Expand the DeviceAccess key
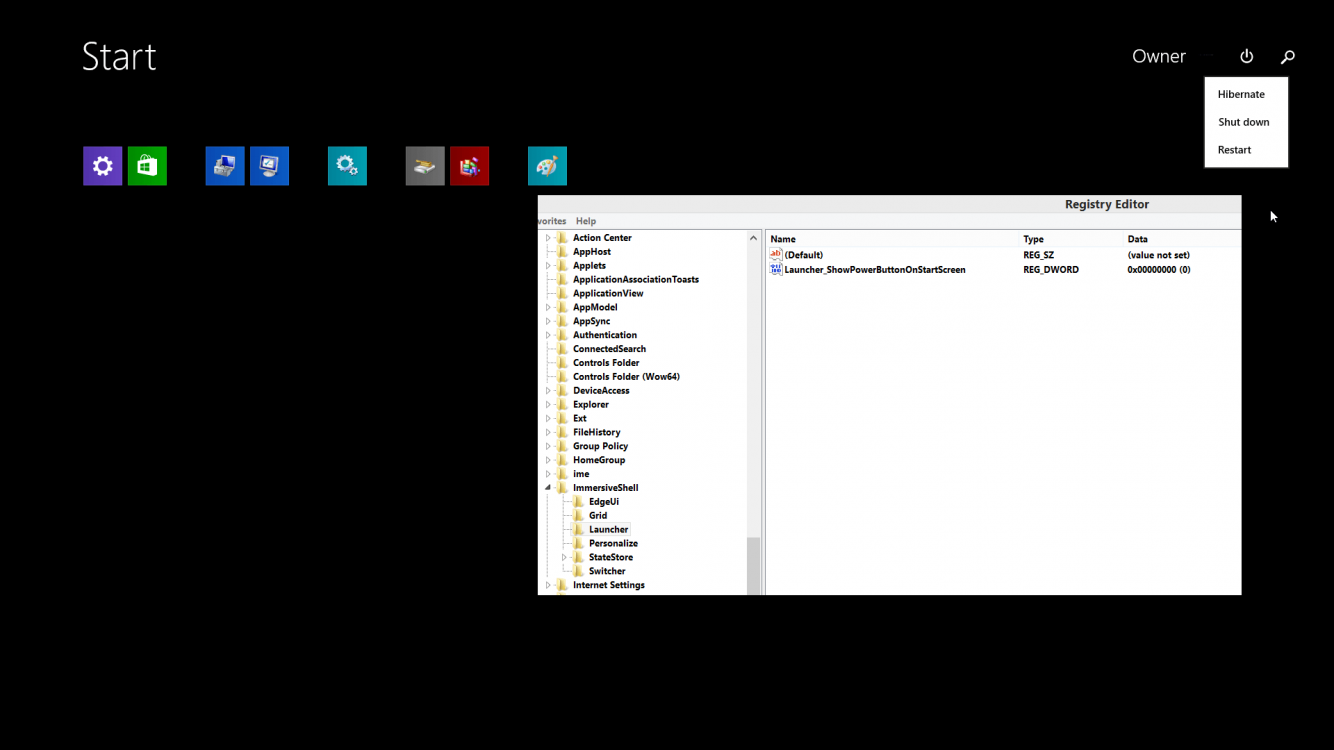 point(548,391)
